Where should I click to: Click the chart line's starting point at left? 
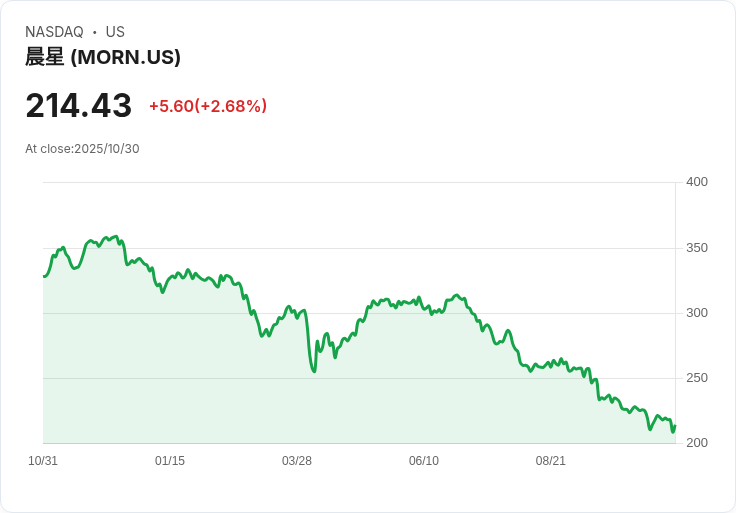tap(44, 276)
